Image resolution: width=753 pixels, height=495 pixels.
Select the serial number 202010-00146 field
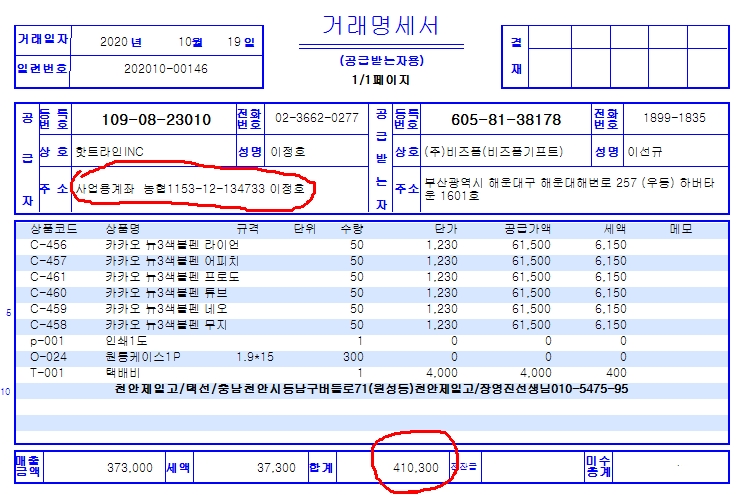pyautogui.click(x=166, y=69)
